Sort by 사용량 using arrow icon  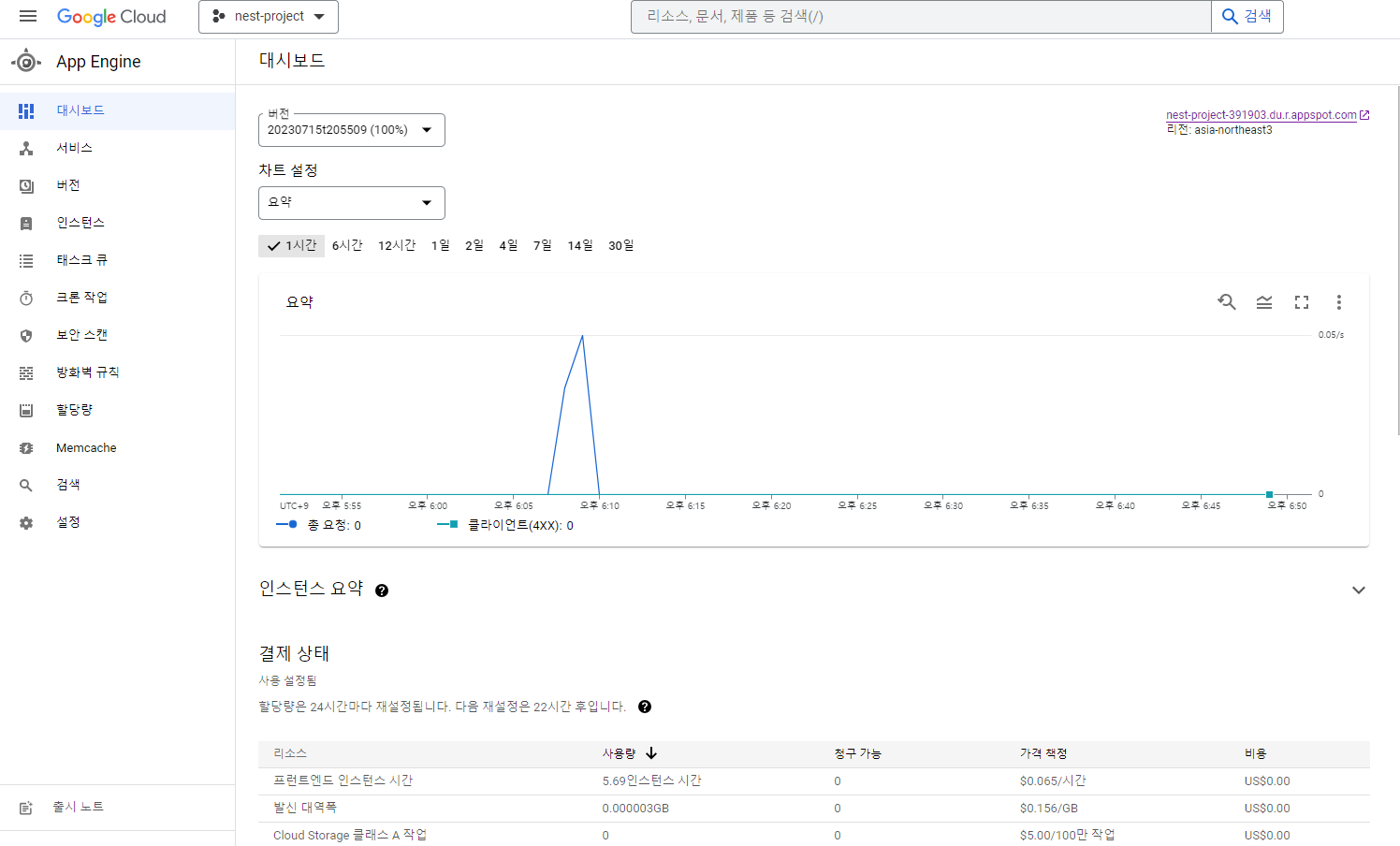tap(651, 753)
